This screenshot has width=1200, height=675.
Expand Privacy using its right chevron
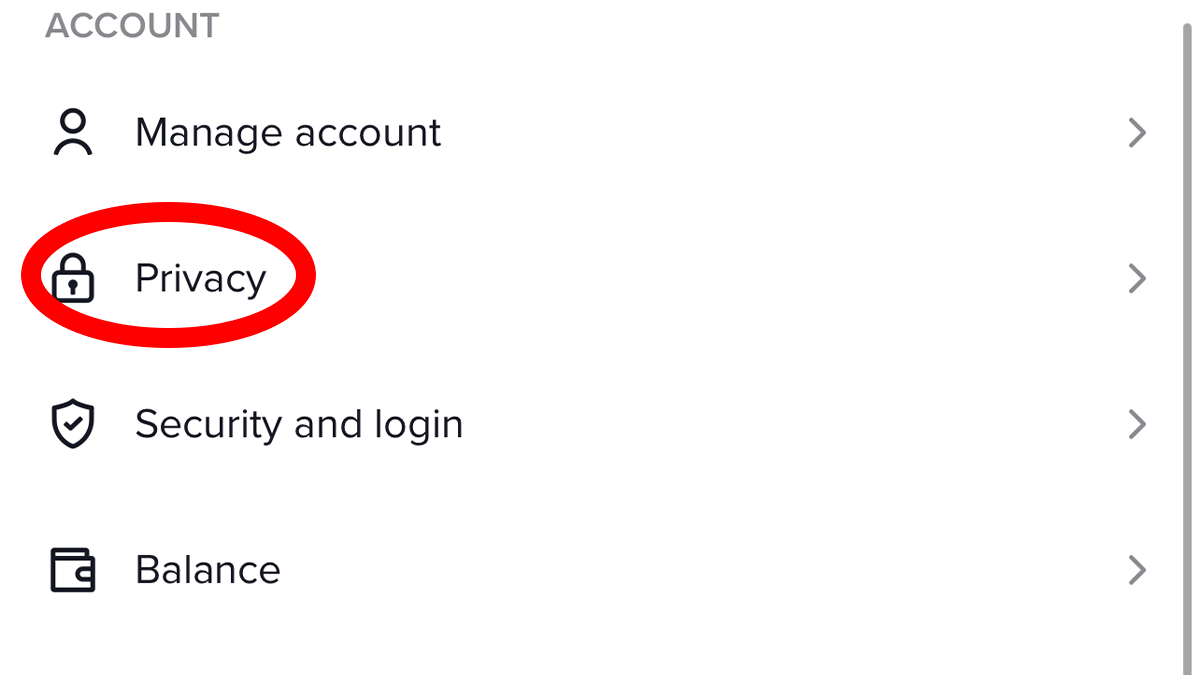click(x=1137, y=278)
